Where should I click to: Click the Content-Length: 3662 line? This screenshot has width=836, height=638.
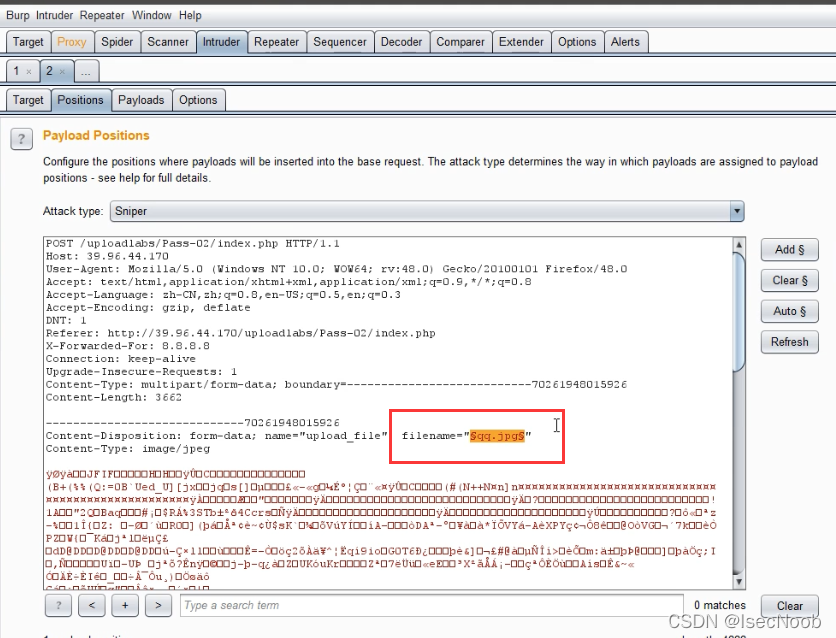click(114, 397)
